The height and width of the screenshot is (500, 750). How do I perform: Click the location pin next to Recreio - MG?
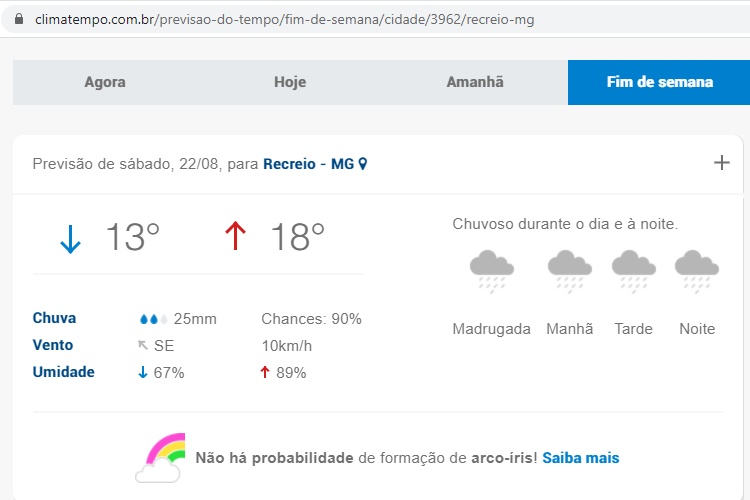tap(363, 164)
